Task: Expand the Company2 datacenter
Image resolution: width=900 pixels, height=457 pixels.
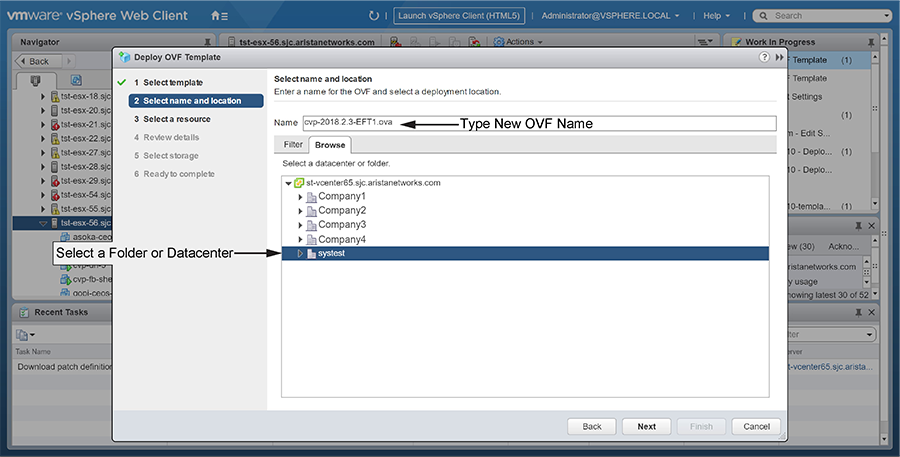Action: tap(300, 211)
